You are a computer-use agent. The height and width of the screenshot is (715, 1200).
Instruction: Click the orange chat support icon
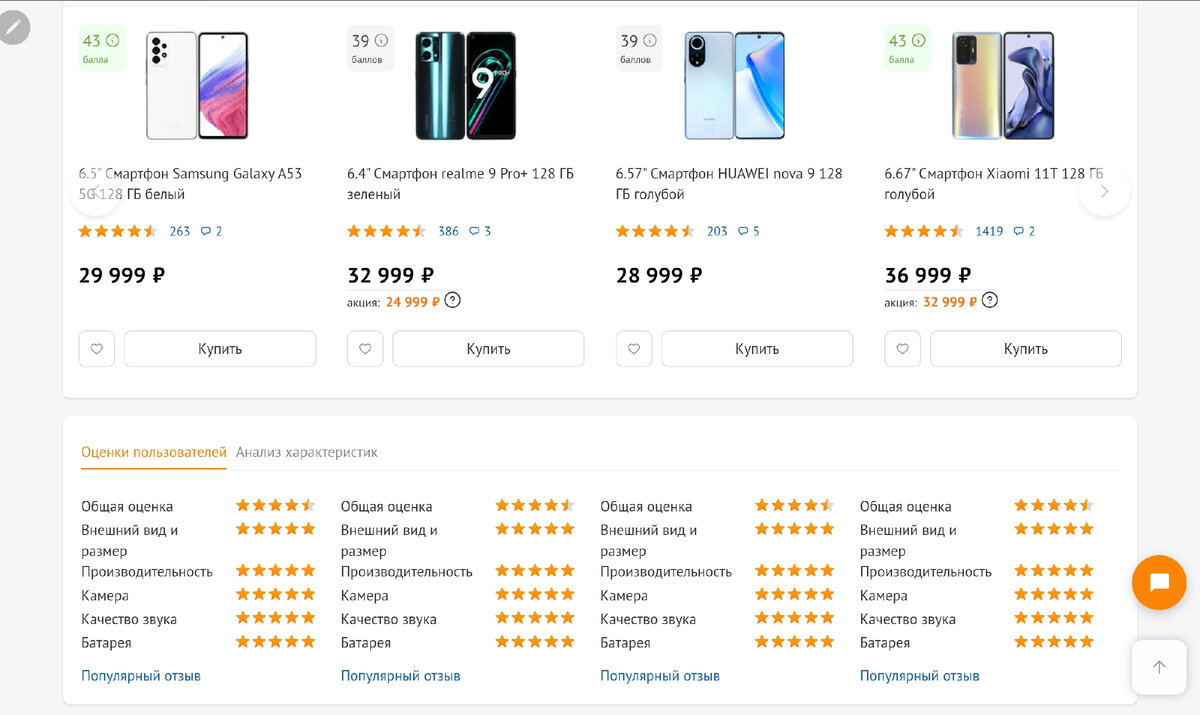coord(1159,583)
